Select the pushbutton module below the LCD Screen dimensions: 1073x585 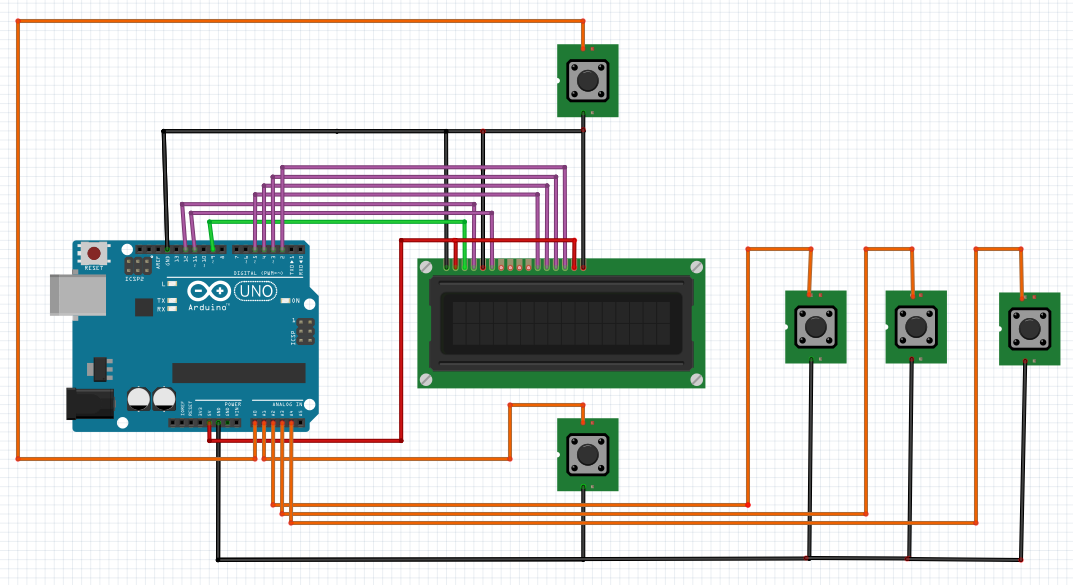[587, 455]
